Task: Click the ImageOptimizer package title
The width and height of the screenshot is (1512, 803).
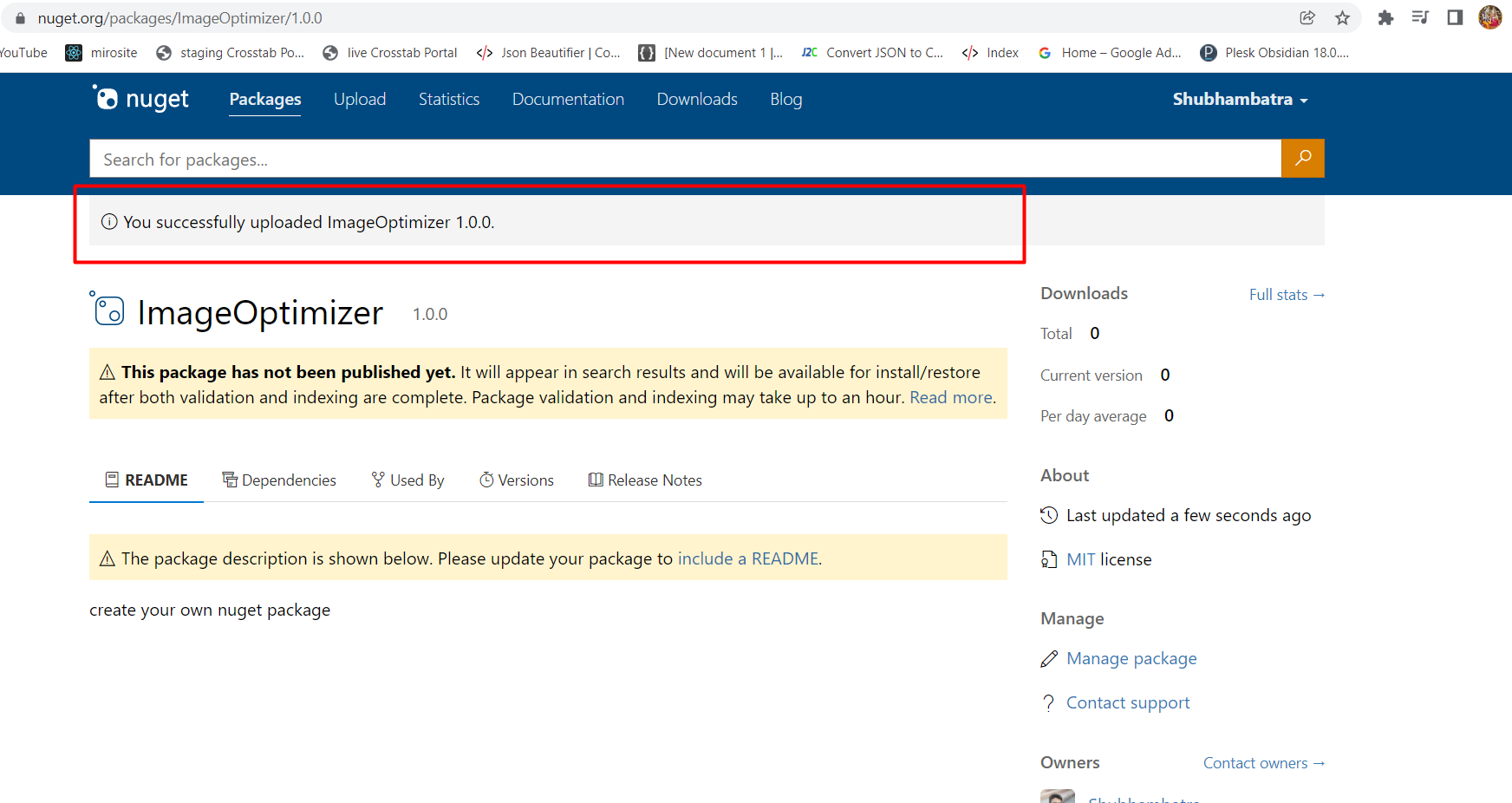Action: pos(260,312)
